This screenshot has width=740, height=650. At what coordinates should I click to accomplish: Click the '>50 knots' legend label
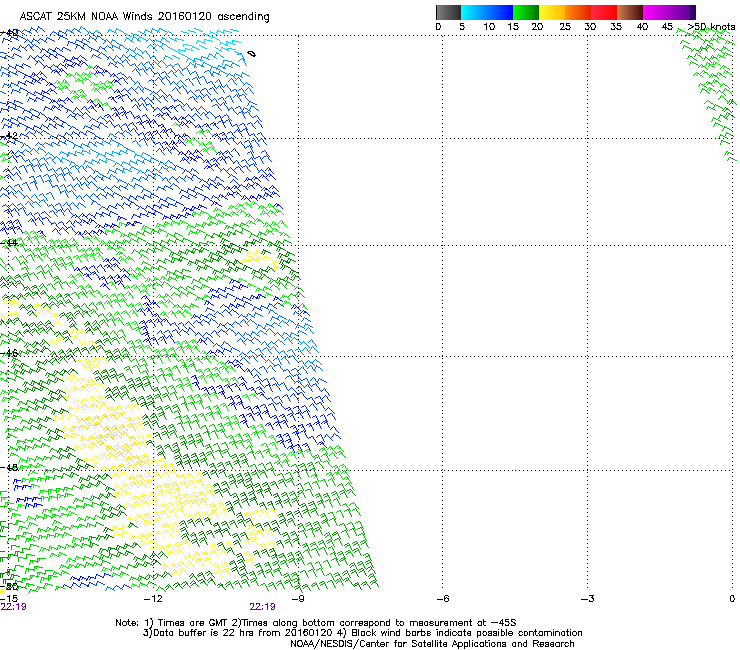711,27
